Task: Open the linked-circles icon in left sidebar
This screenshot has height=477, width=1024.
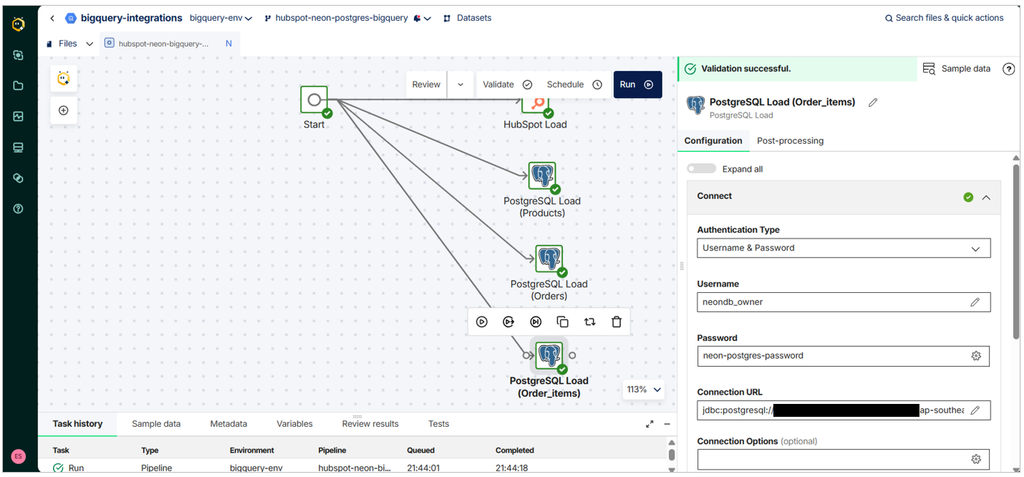Action: coord(18,178)
